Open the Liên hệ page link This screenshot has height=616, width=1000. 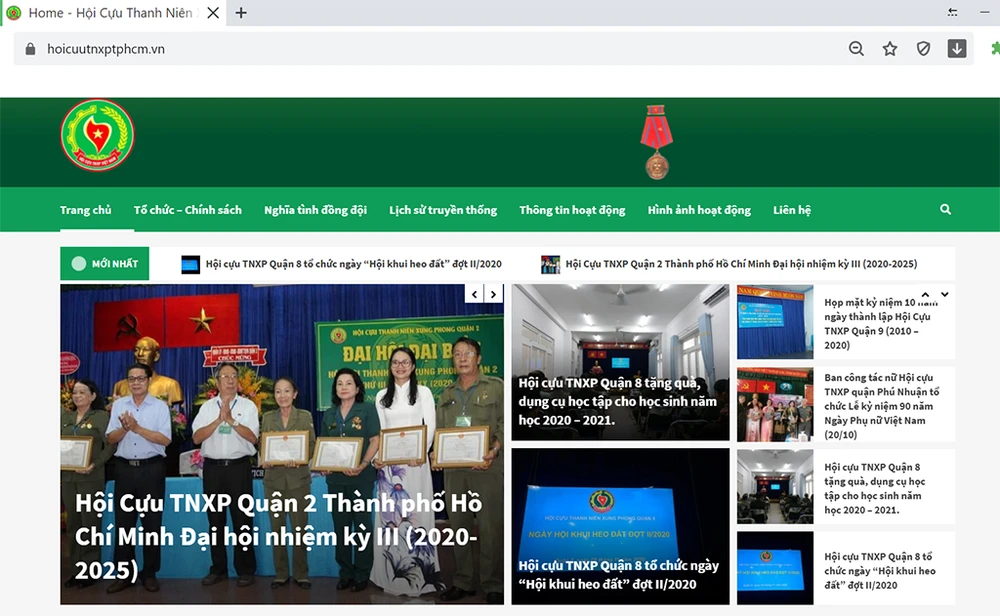point(791,210)
